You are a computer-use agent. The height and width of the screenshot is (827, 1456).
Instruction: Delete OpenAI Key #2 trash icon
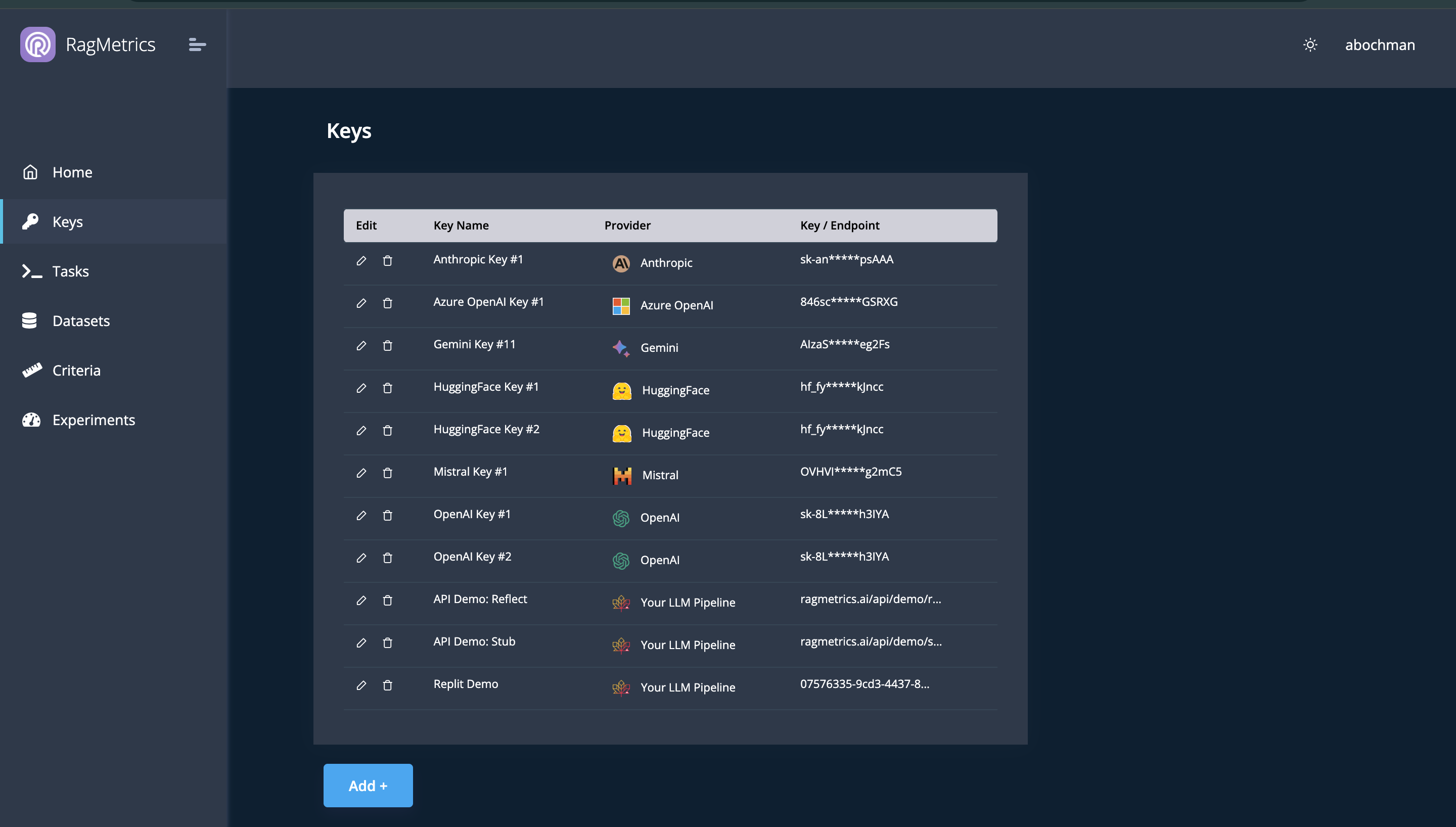tap(387, 558)
